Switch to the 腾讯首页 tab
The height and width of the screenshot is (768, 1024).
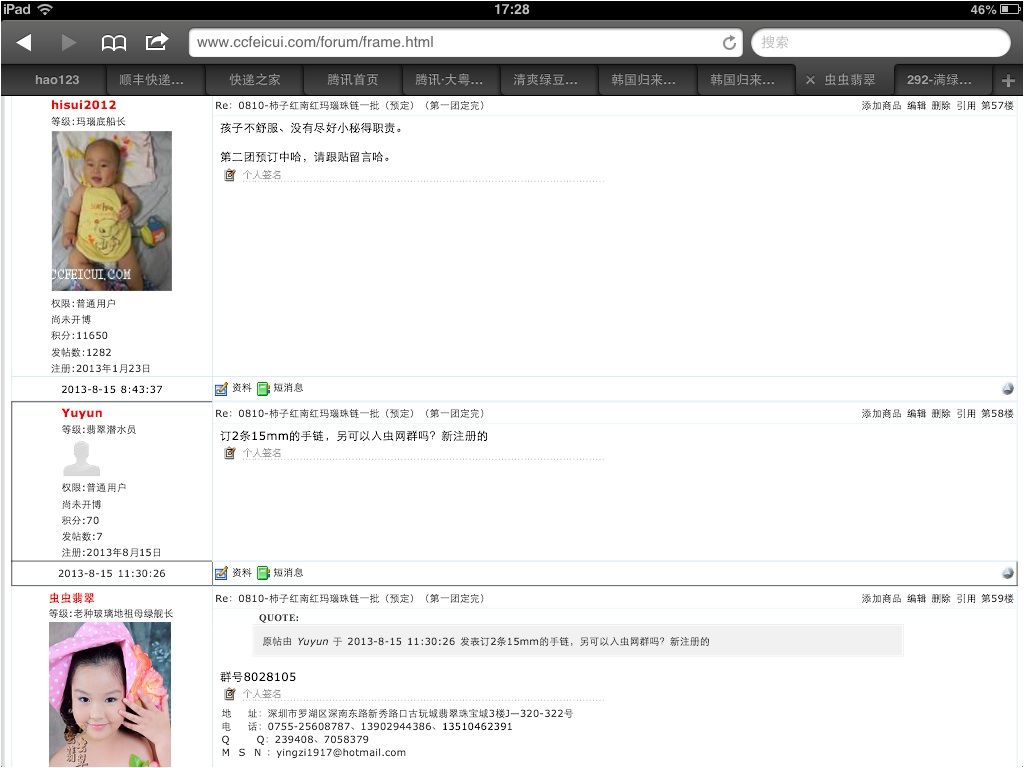point(353,80)
